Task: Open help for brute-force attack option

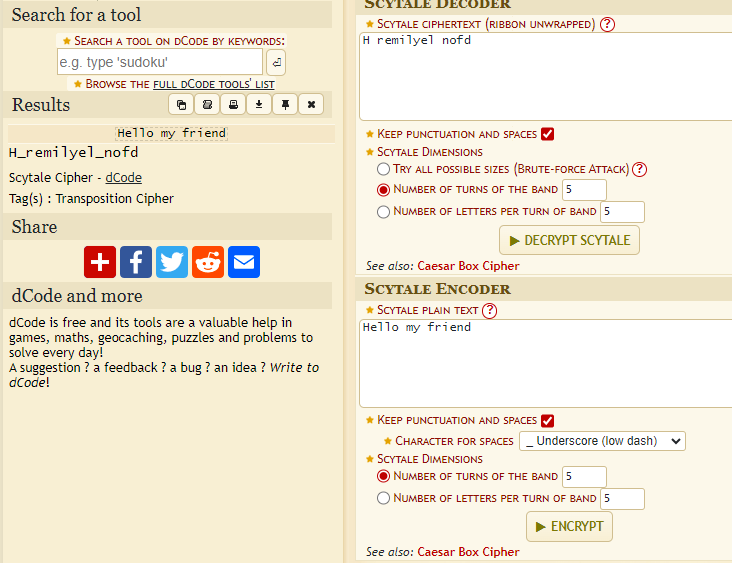Action: [639, 169]
